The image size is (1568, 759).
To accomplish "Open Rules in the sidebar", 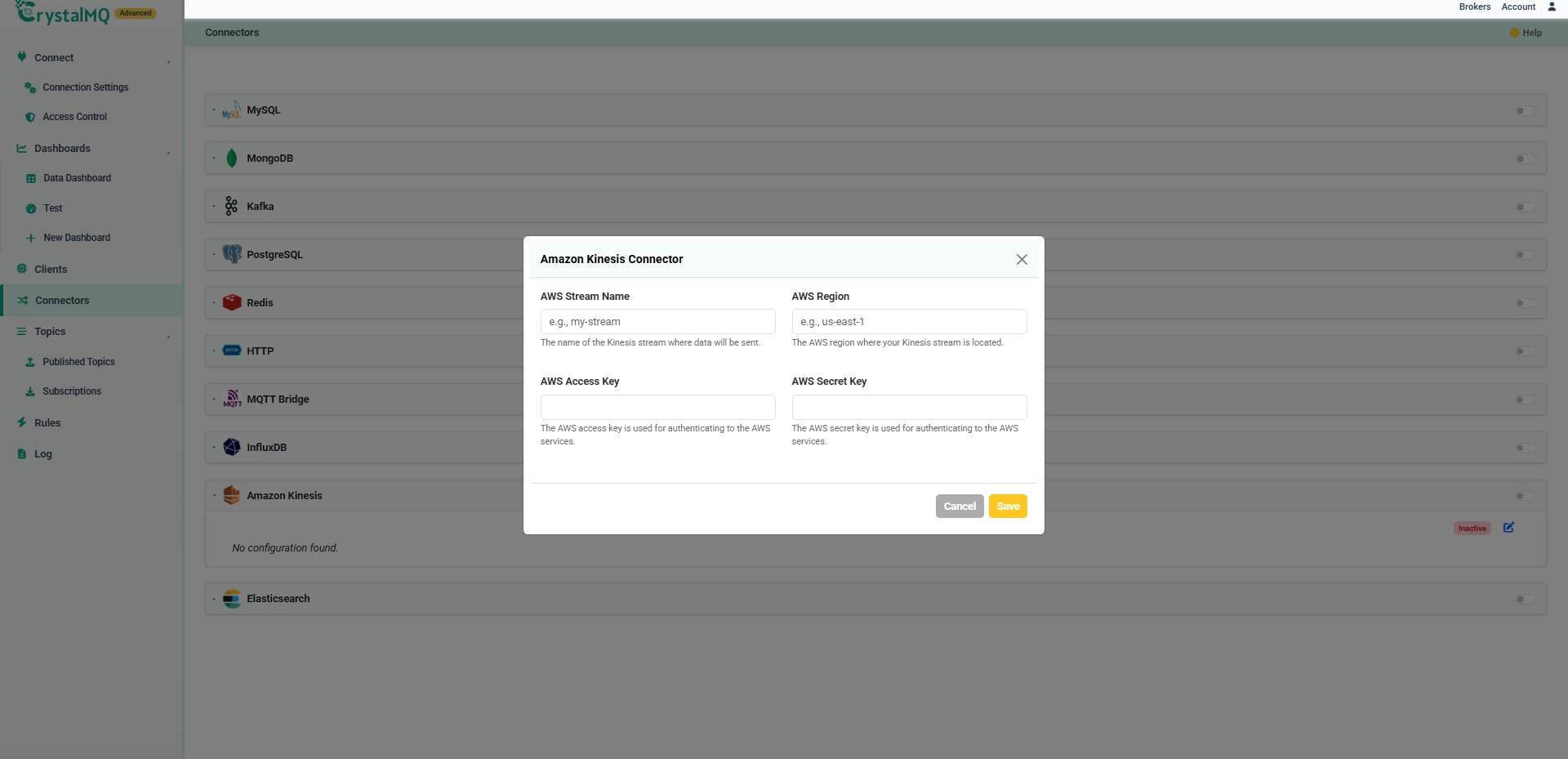I will pyautogui.click(x=47, y=423).
